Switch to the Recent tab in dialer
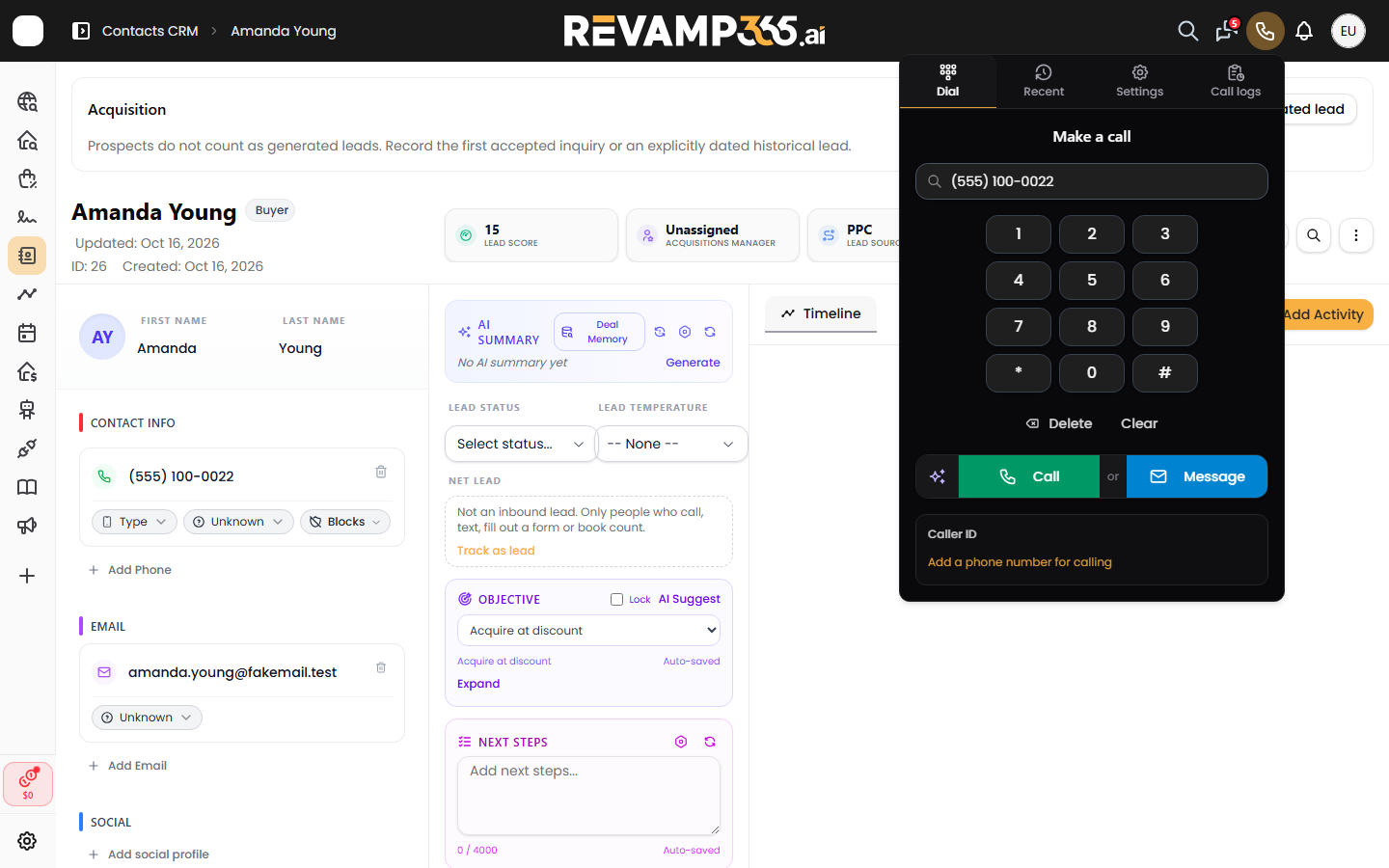 click(x=1044, y=81)
